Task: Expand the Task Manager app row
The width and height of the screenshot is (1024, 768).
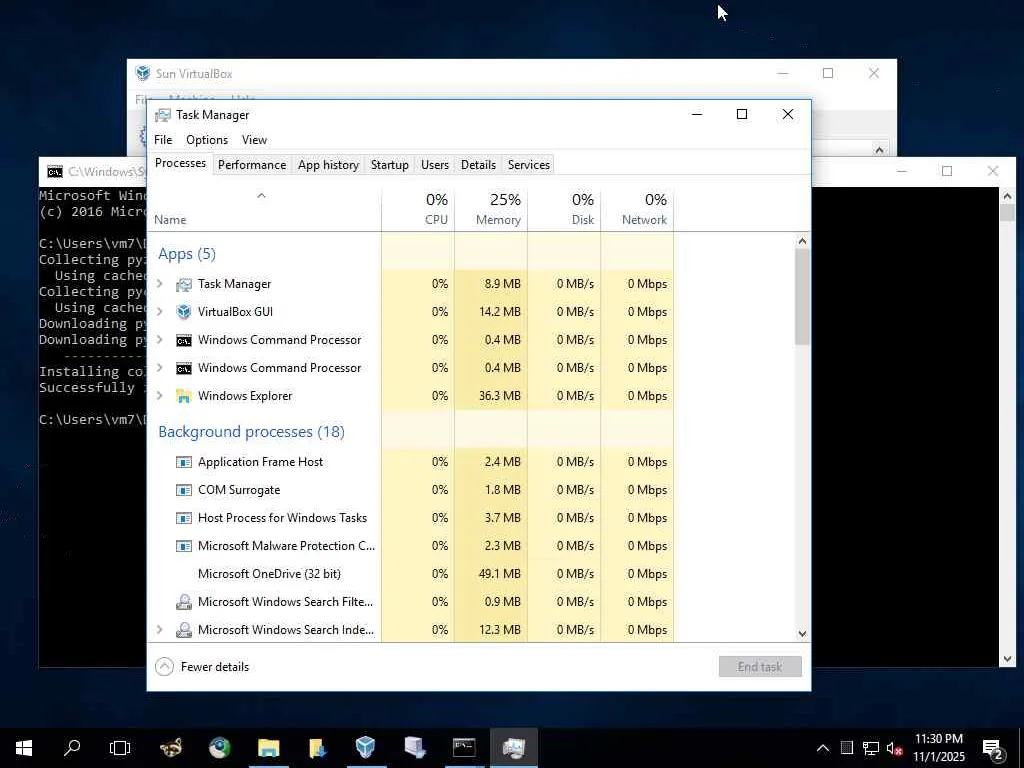Action: tap(160, 283)
